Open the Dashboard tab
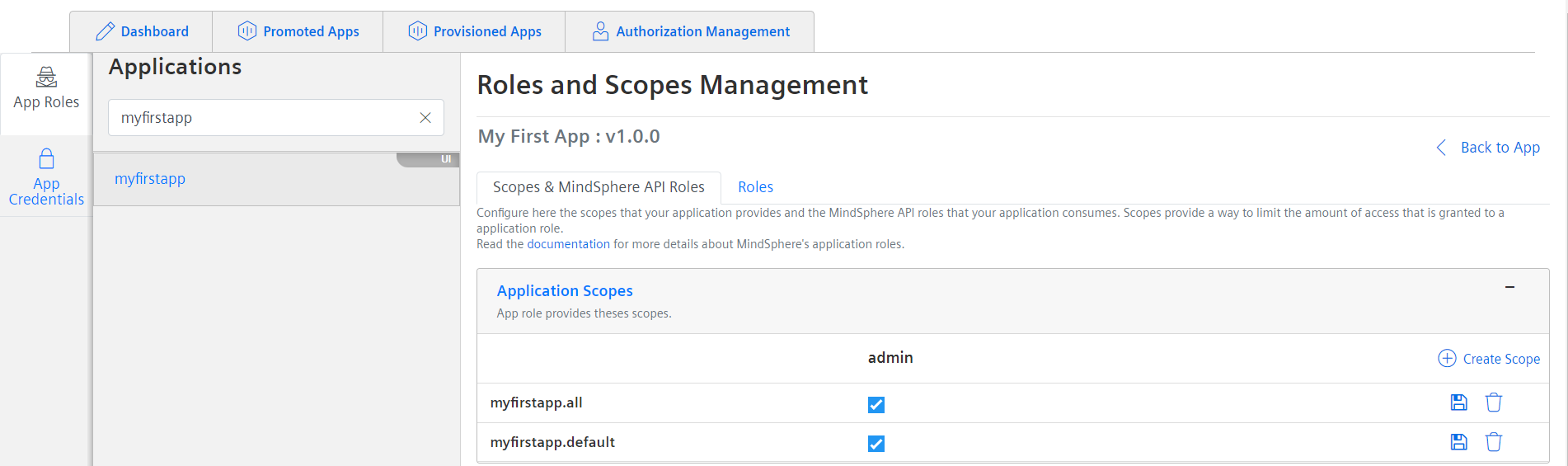Viewport: 1568px width, 466px height. (x=142, y=31)
